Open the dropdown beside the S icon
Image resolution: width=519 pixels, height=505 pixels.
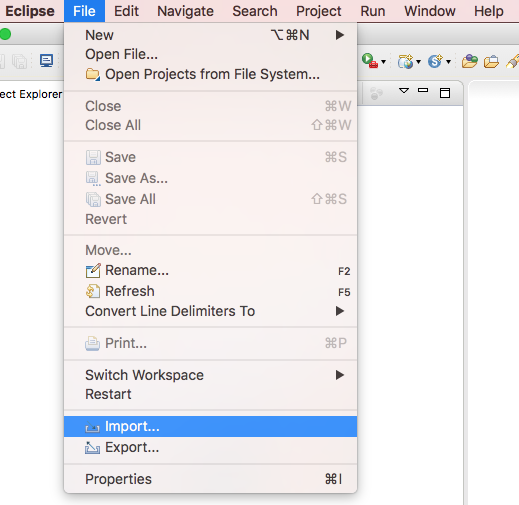449,62
